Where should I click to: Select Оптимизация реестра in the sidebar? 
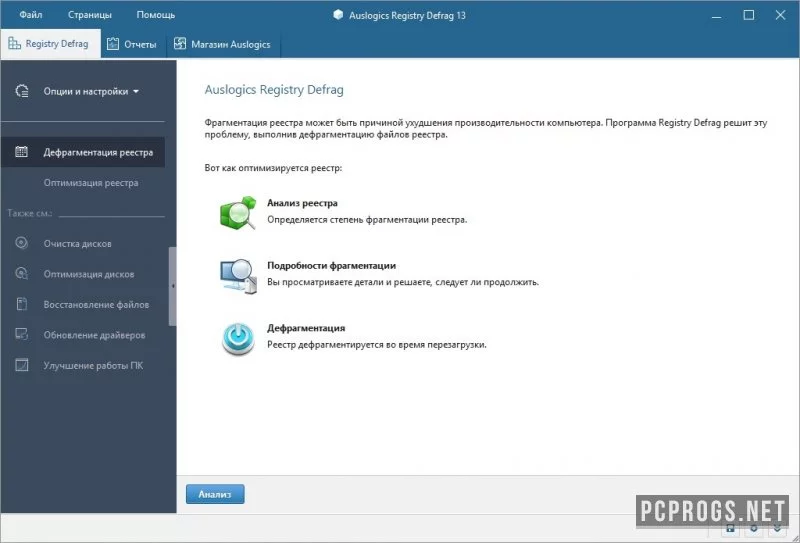(91, 183)
